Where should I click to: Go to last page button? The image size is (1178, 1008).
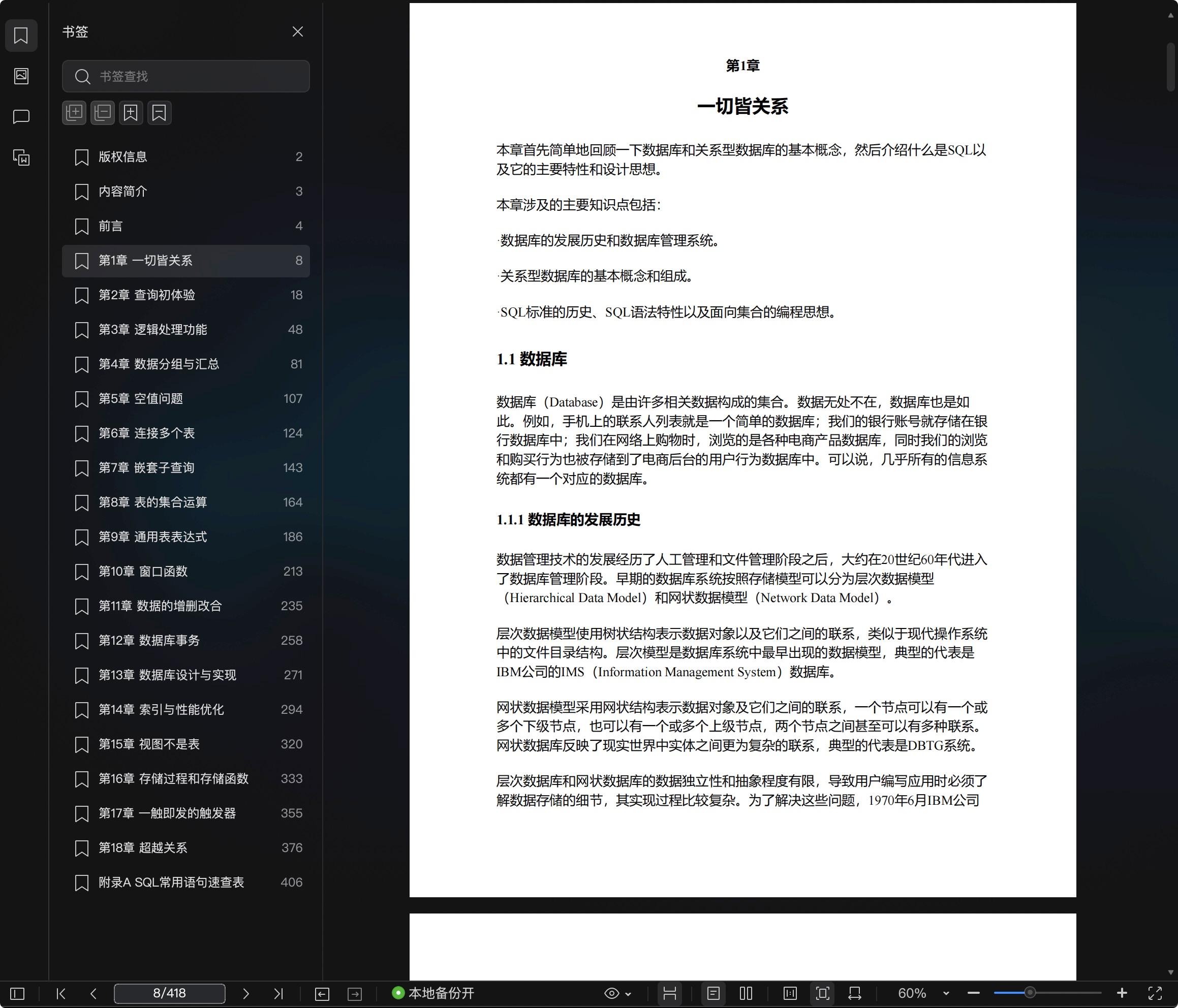(278, 993)
